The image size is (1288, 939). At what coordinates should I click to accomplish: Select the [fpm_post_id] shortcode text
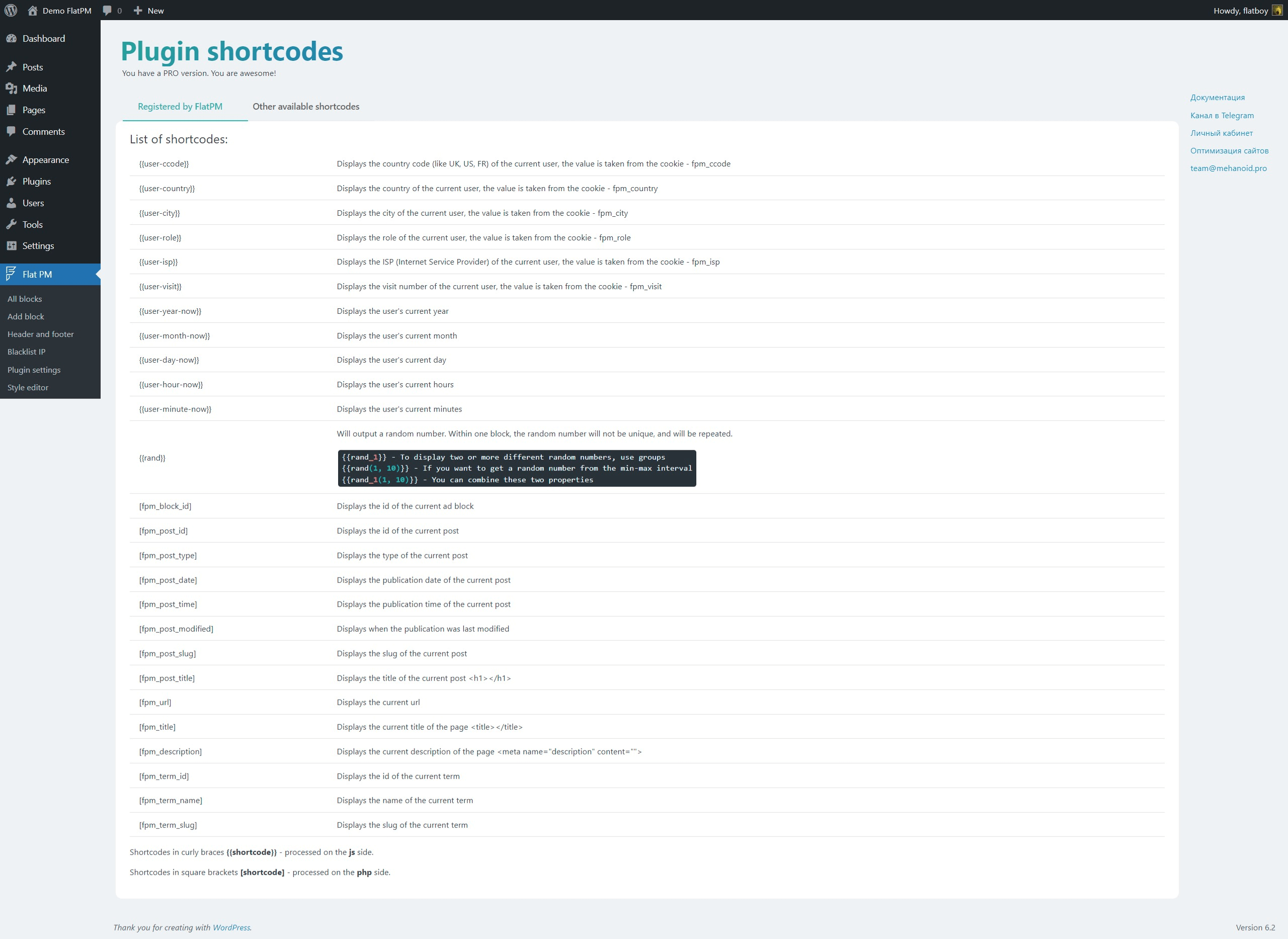[x=163, y=531]
